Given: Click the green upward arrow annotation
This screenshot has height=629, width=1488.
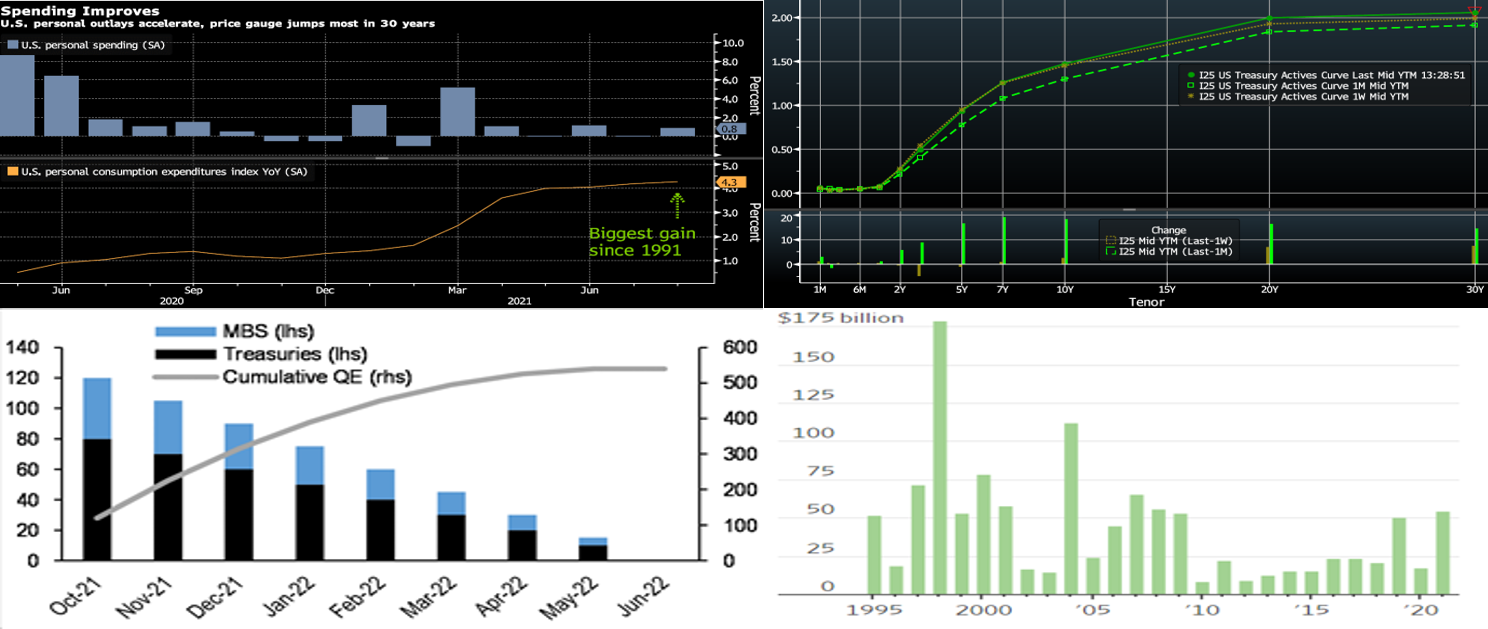Looking at the screenshot, I should (x=677, y=207).
